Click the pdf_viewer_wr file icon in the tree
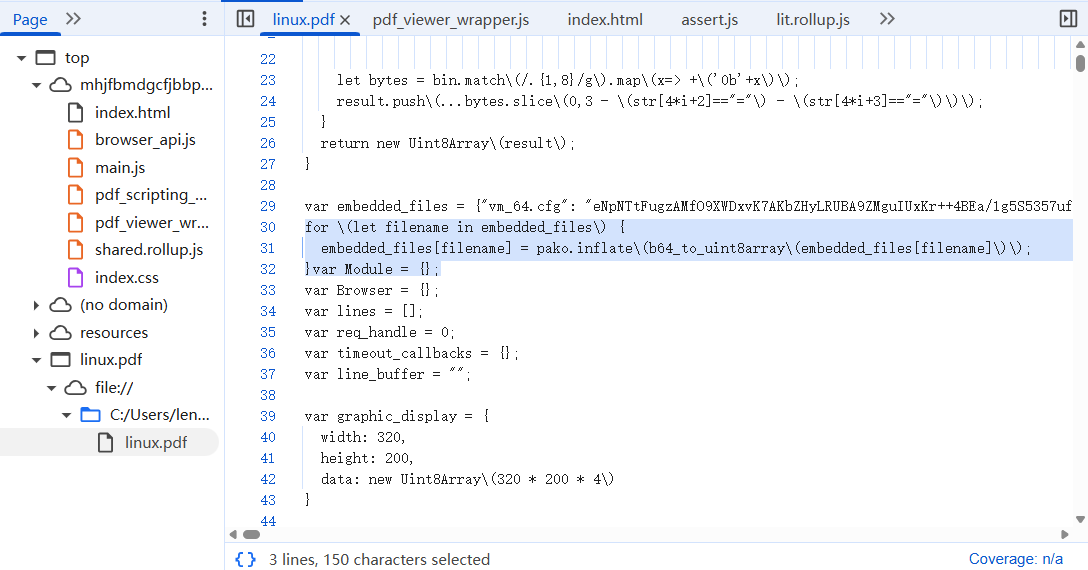 click(x=75, y=222)
